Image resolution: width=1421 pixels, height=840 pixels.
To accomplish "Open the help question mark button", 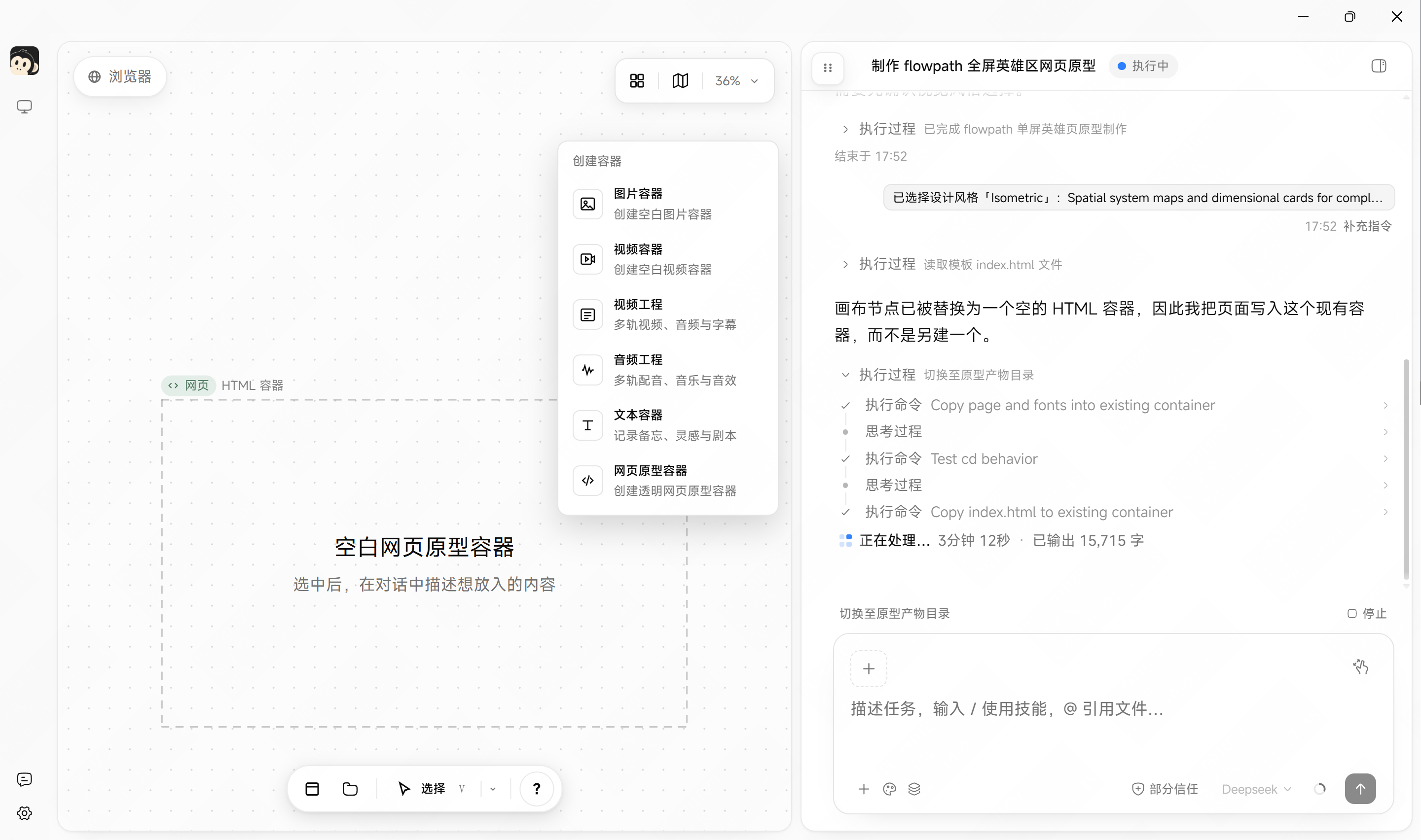I will click(x=536, y=789).
